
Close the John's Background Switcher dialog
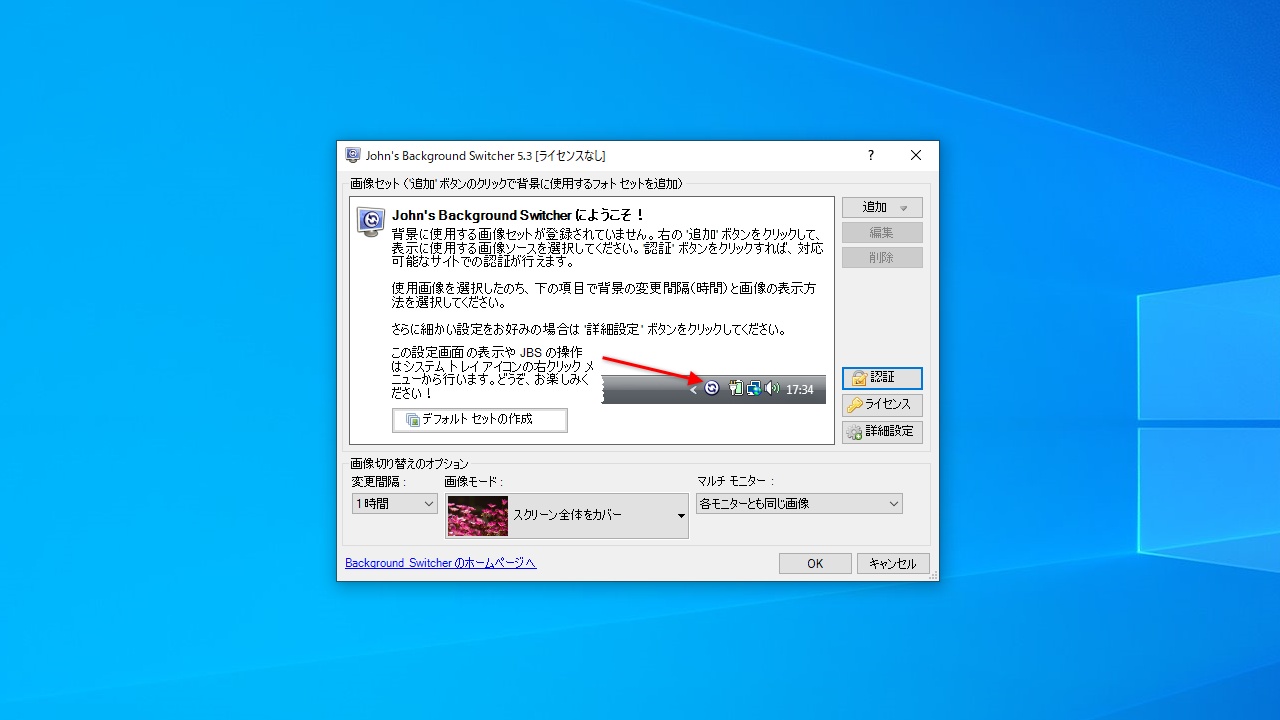916,155
